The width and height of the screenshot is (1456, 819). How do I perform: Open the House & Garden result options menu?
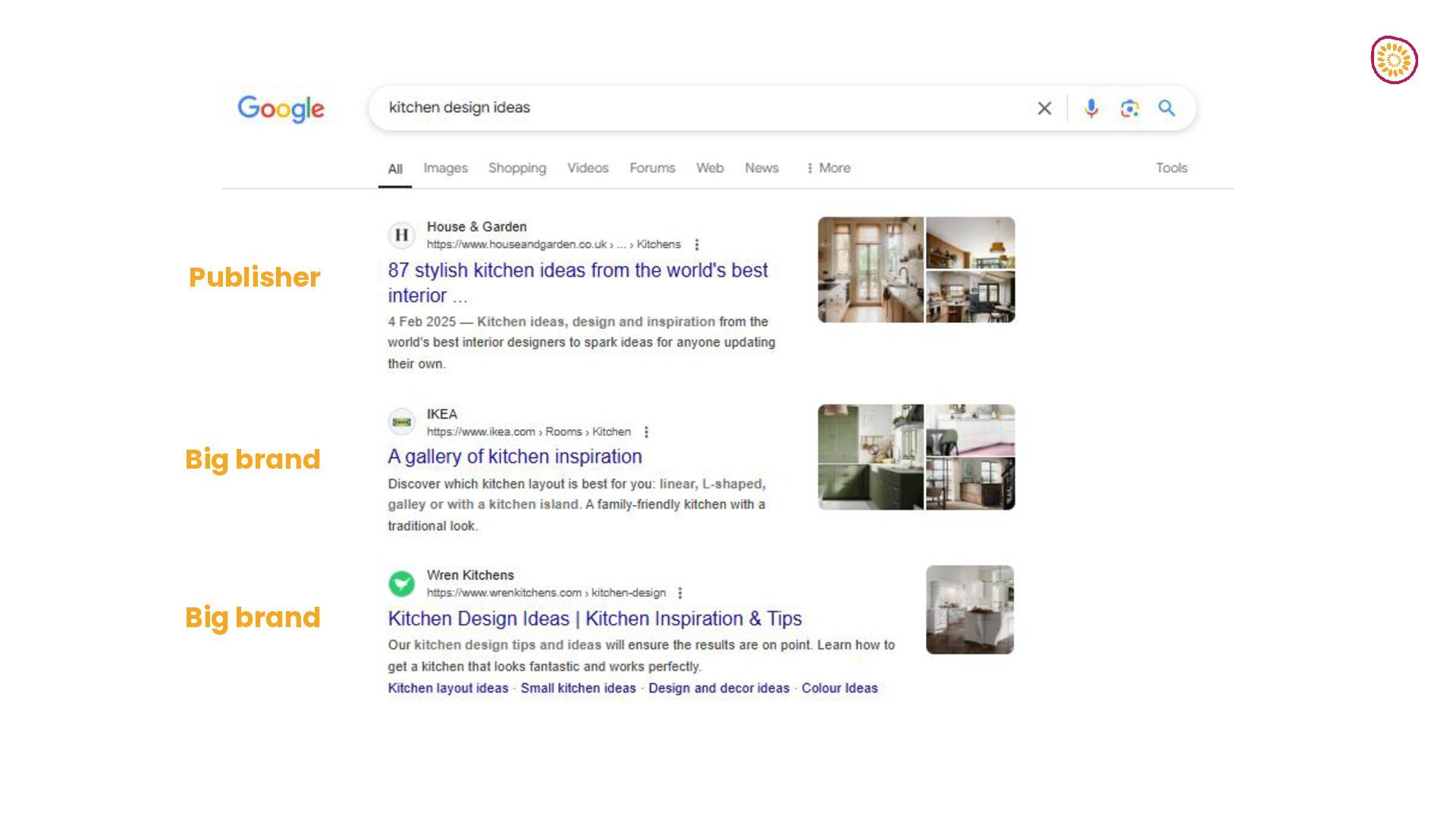tap(697, 245)
